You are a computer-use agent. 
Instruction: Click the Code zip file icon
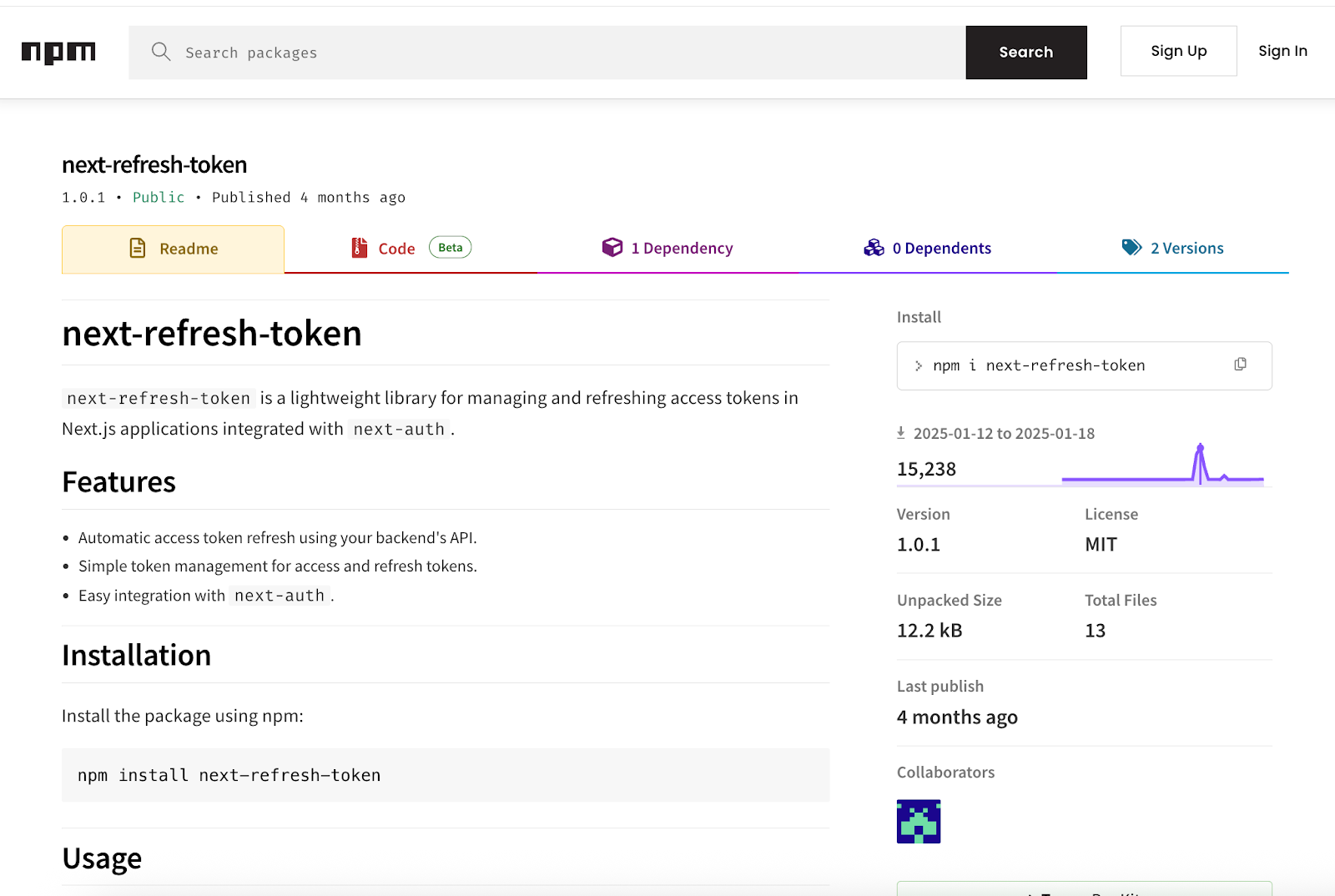[360, 248]
